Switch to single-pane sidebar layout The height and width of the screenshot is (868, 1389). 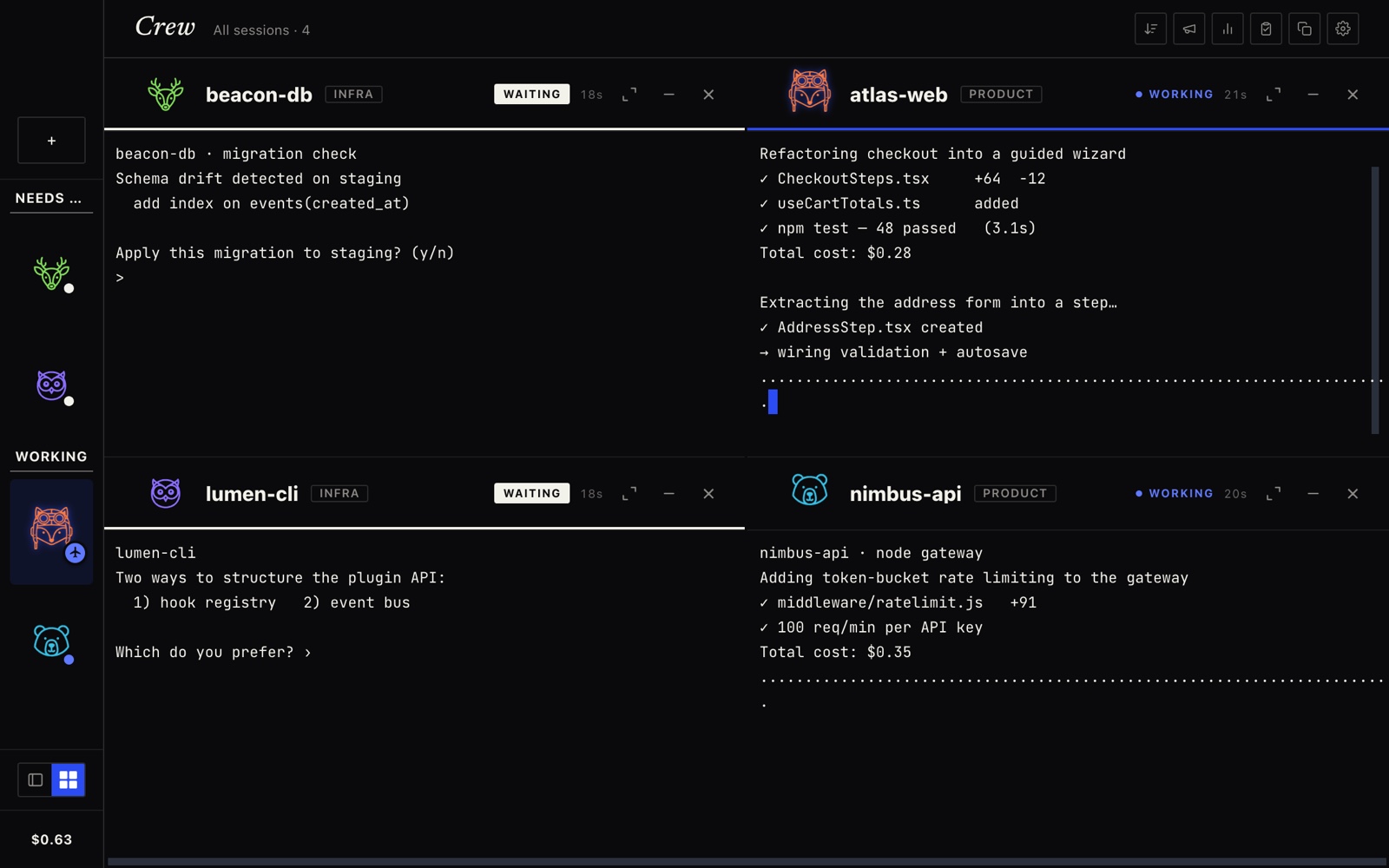(x=35, y=779)
